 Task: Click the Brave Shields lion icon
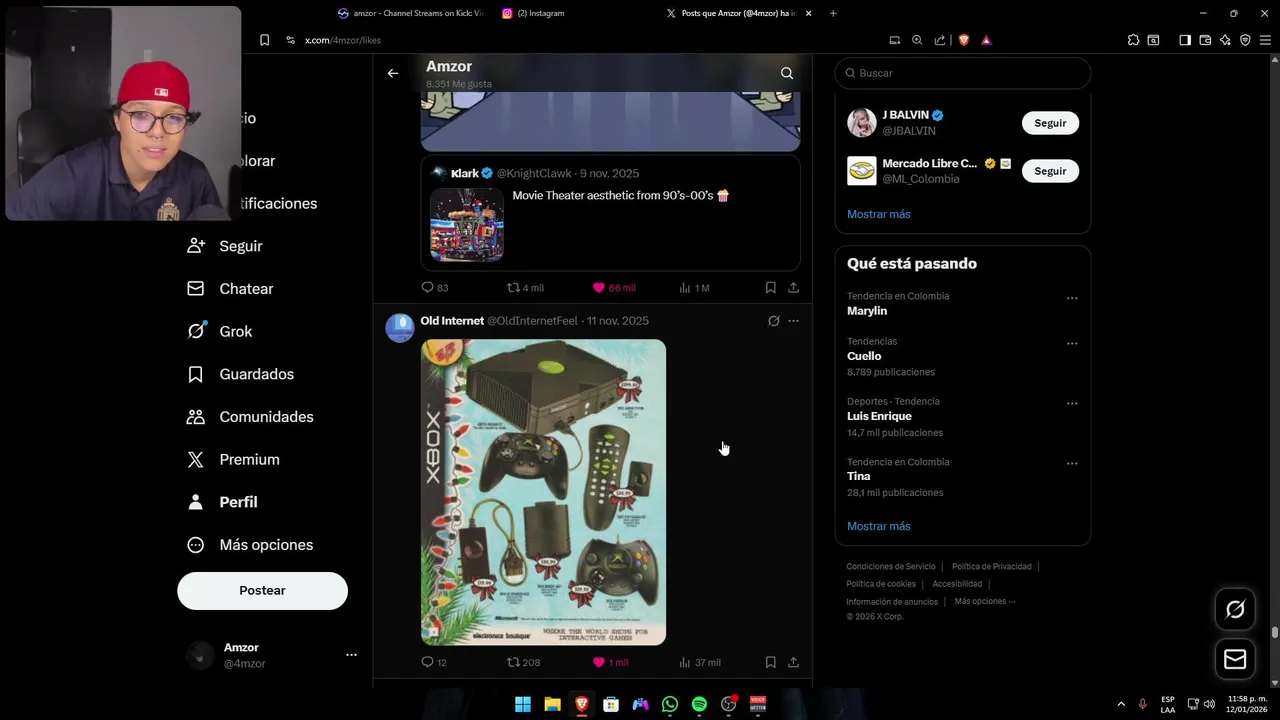coord(964,40)
